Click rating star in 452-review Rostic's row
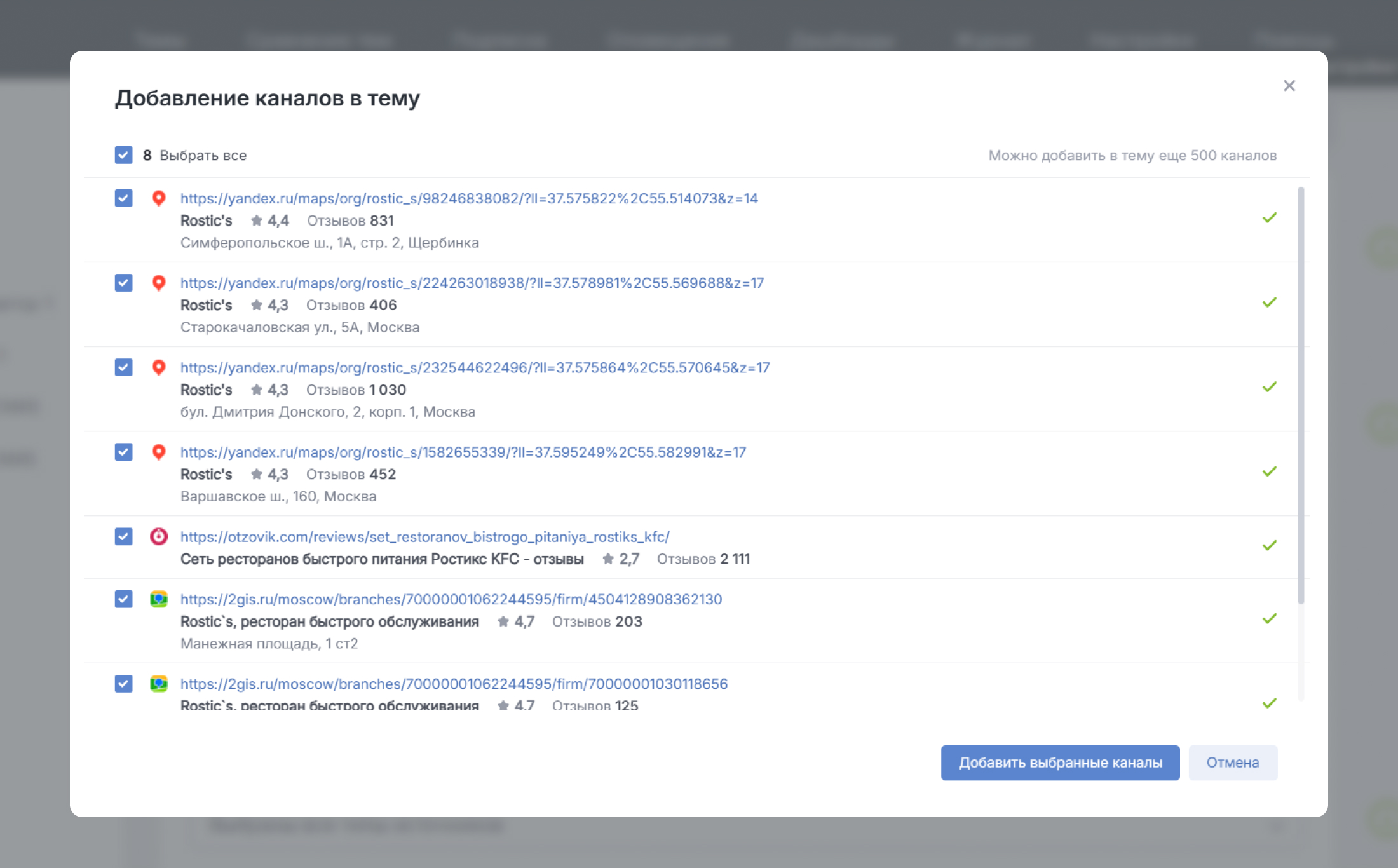 coord(257,474)
